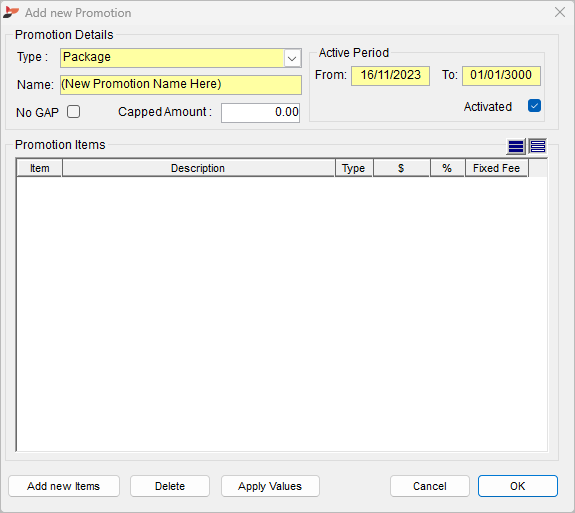Click the filled-rows select all icon
Screen dimensions: 575x513
coord(516,146)
